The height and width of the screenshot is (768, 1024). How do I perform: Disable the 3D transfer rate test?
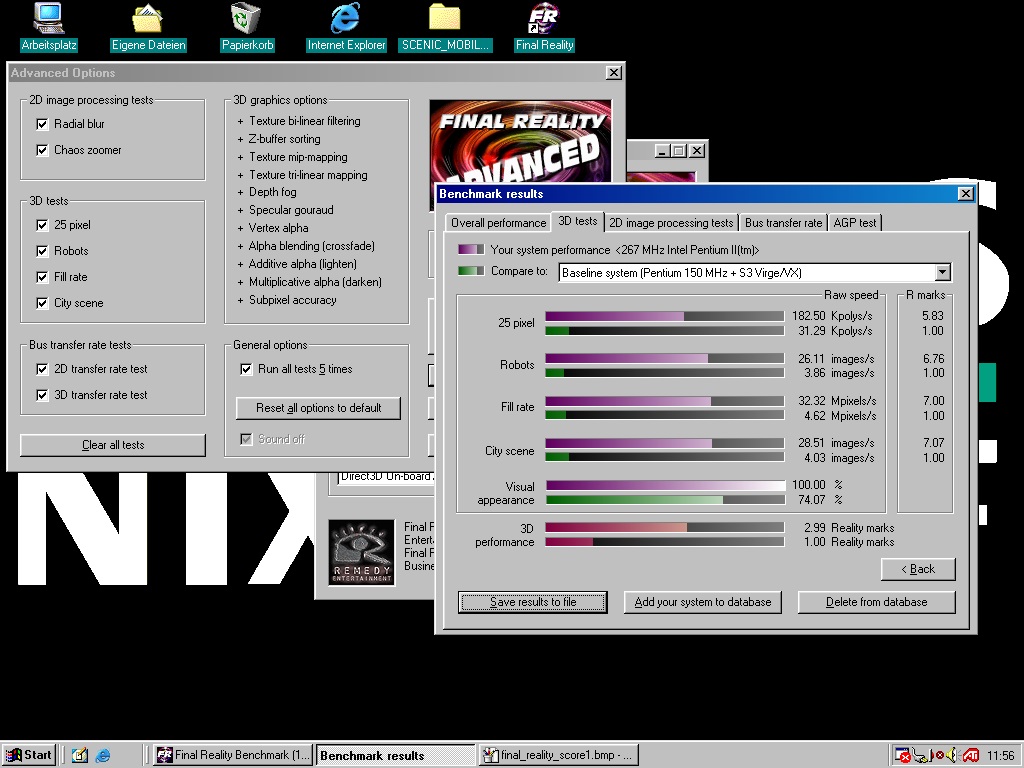pyautogui.click(x=42, y=395)
